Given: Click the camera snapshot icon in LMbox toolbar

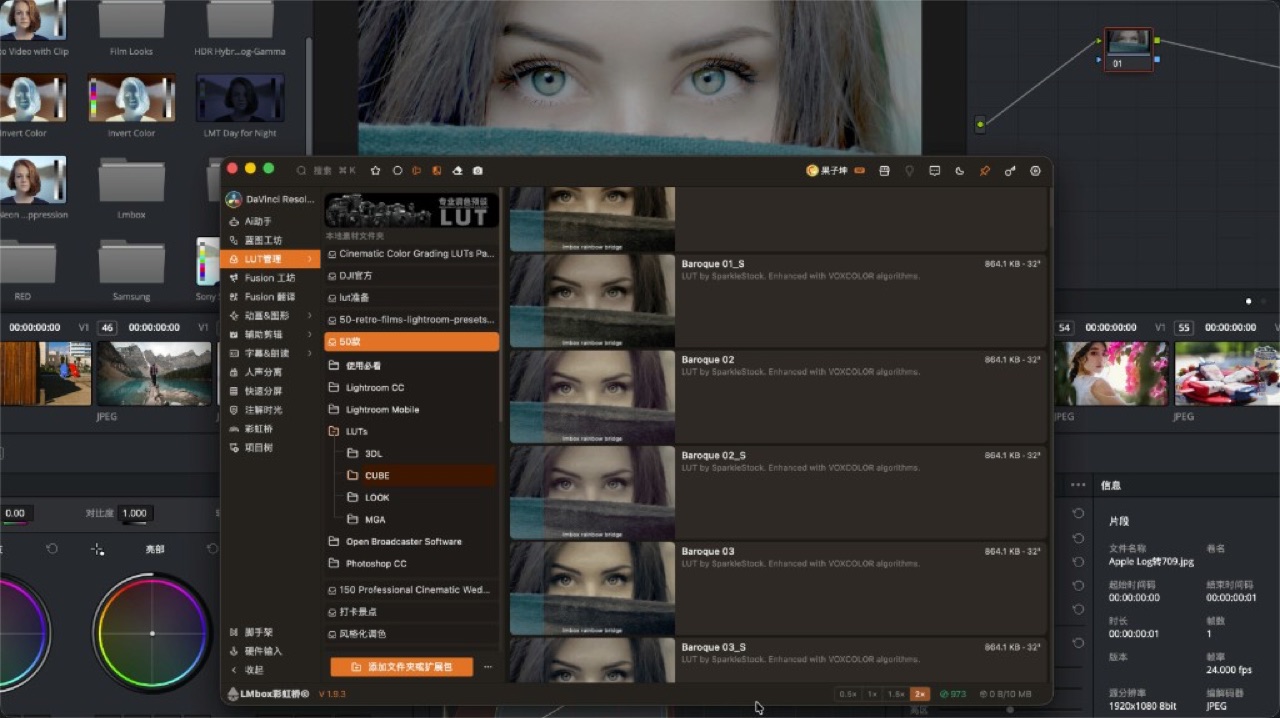Looking at the screenshot, I should pos(478,171).
